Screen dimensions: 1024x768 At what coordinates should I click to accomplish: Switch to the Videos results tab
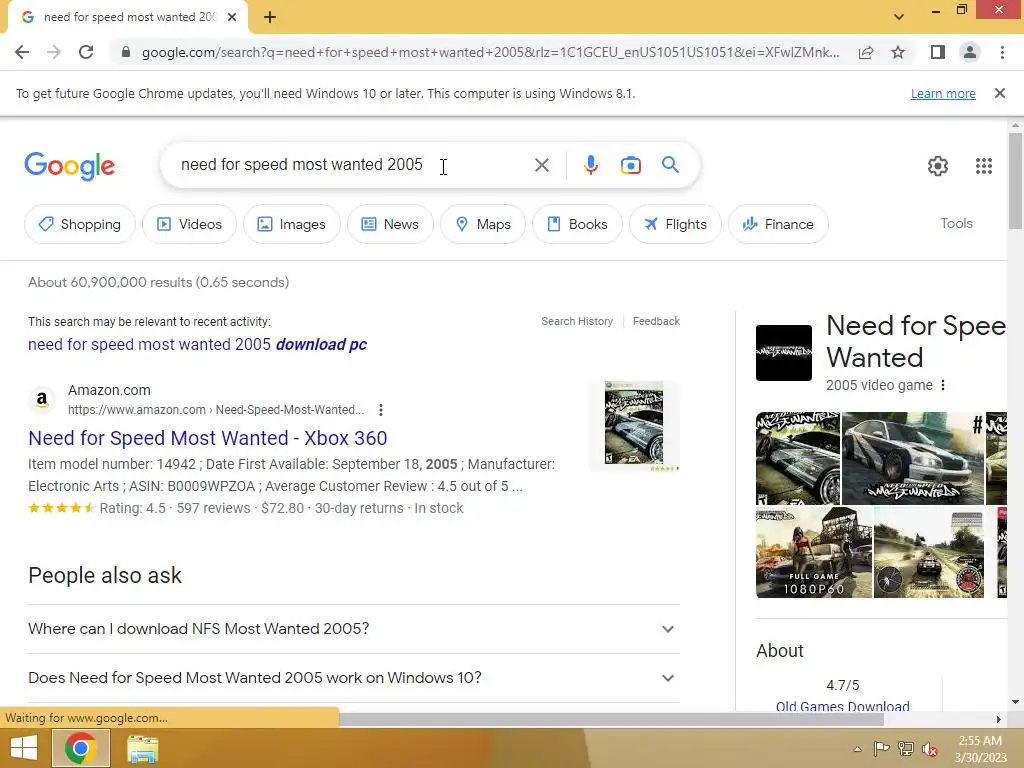(x=189, y=224)
